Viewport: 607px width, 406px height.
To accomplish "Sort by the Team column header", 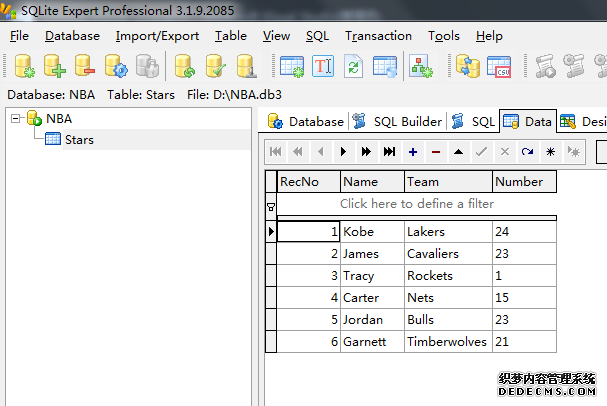I will [448, 182].
